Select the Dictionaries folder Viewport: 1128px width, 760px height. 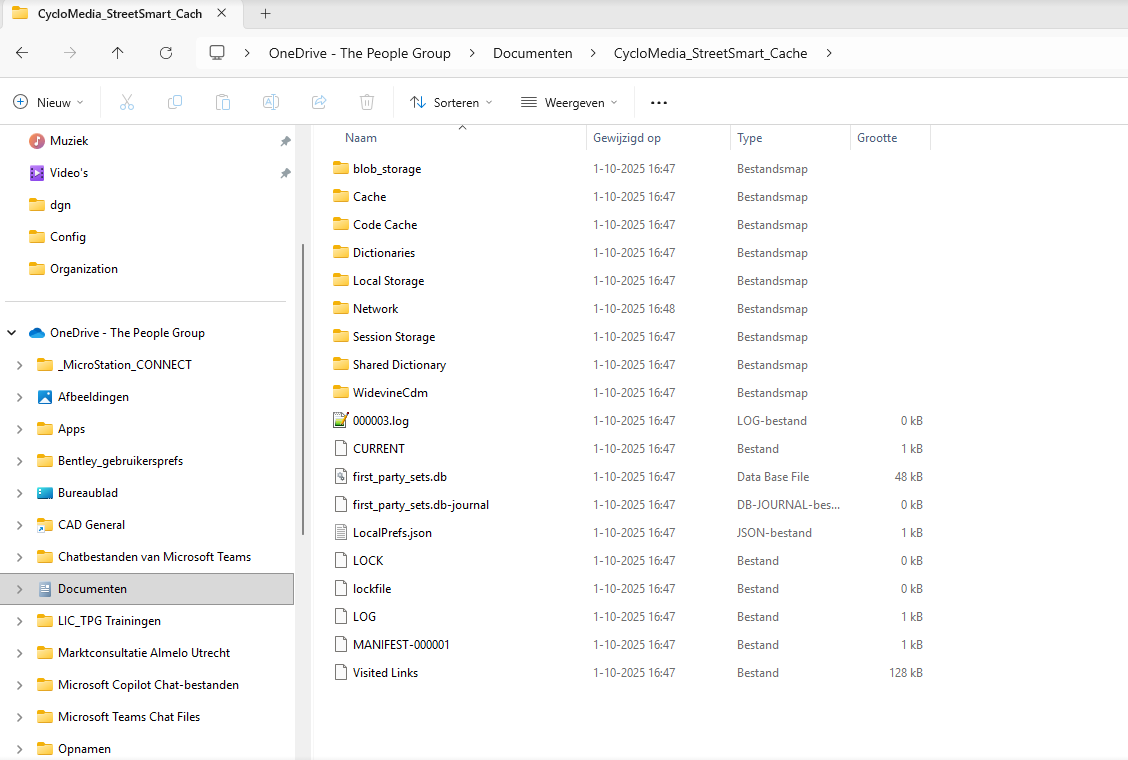click(x=383, y=253)
